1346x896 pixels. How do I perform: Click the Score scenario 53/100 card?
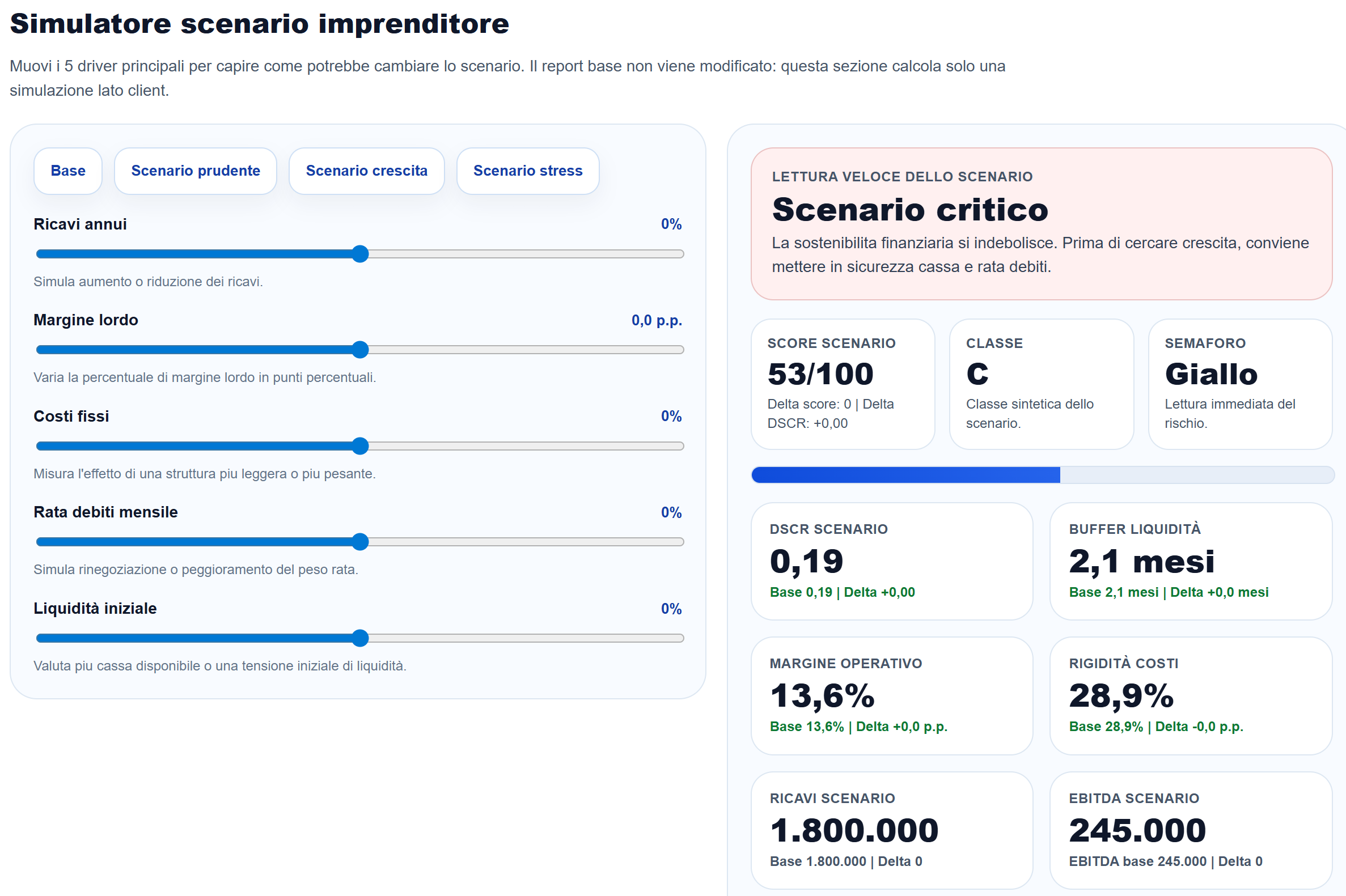[x=842, y=384]
